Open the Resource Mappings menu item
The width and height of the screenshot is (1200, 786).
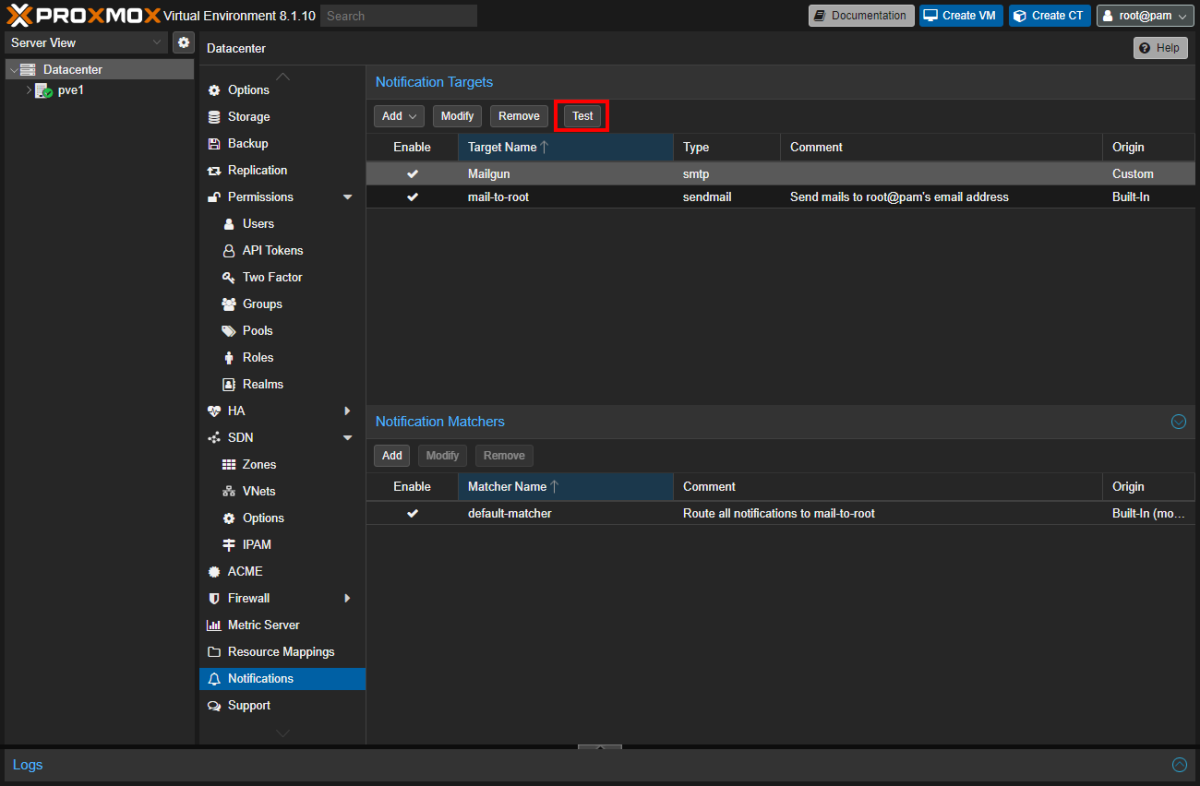pos(282,652)
